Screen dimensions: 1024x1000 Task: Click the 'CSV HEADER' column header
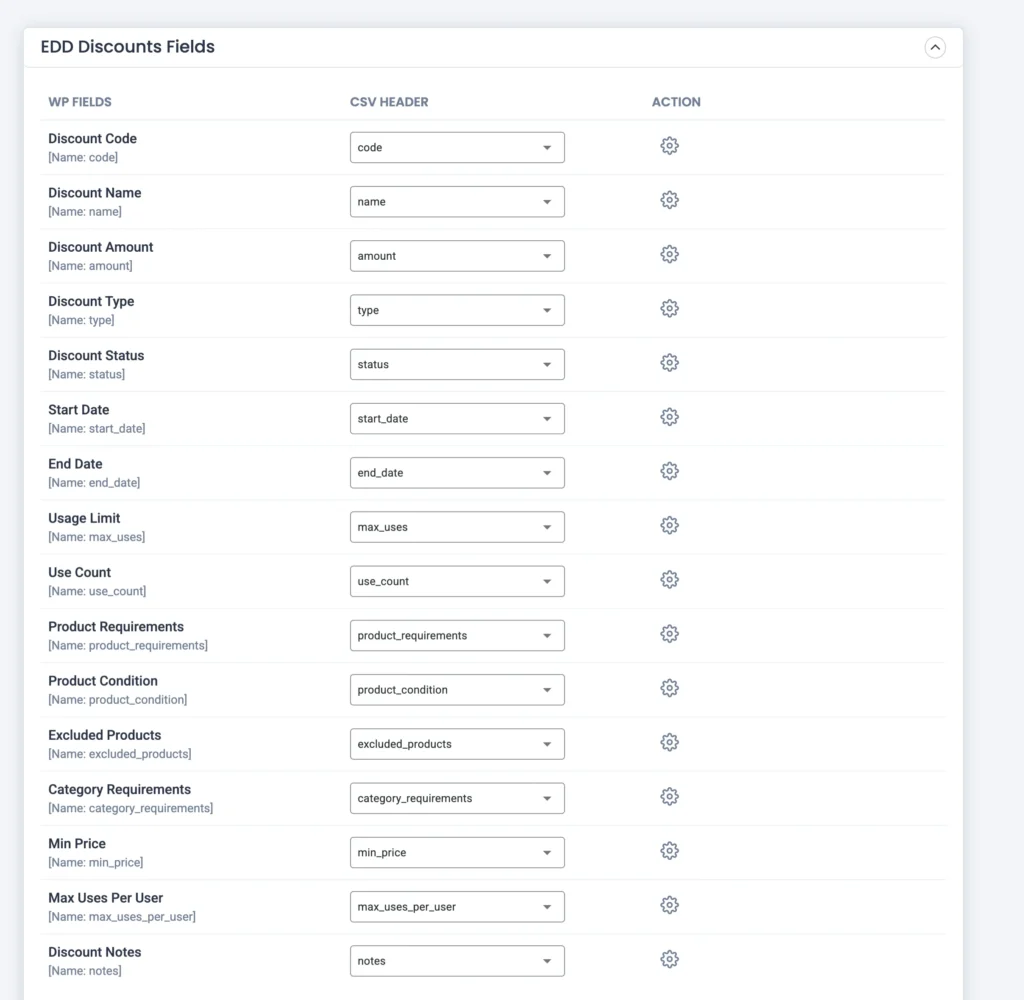click(x=389, y=102)
